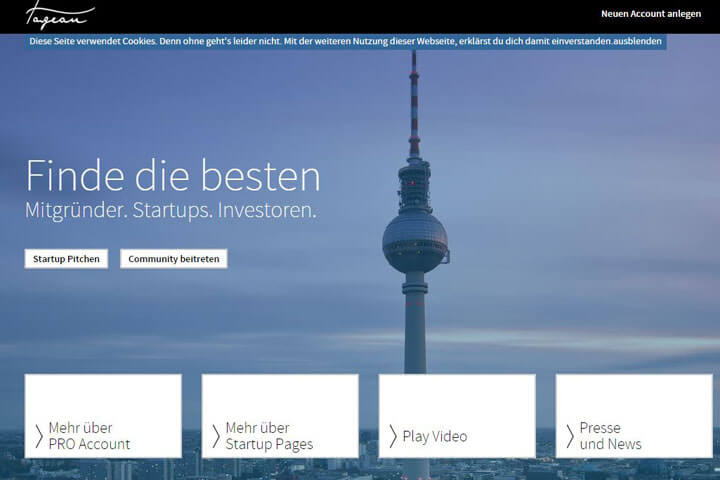Click the Finde die besten headline

(x=173, y=176)
